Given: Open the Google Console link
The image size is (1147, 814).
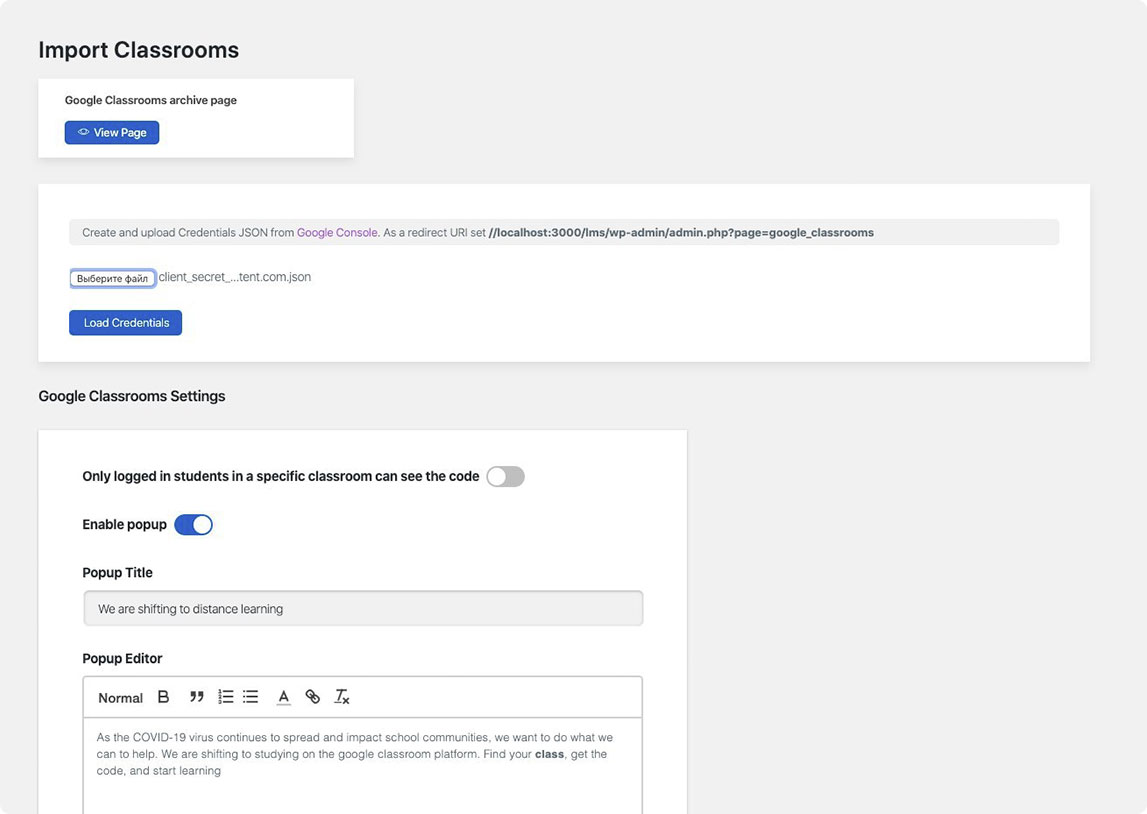Looking at the screenshot, I should pos(337,233).
